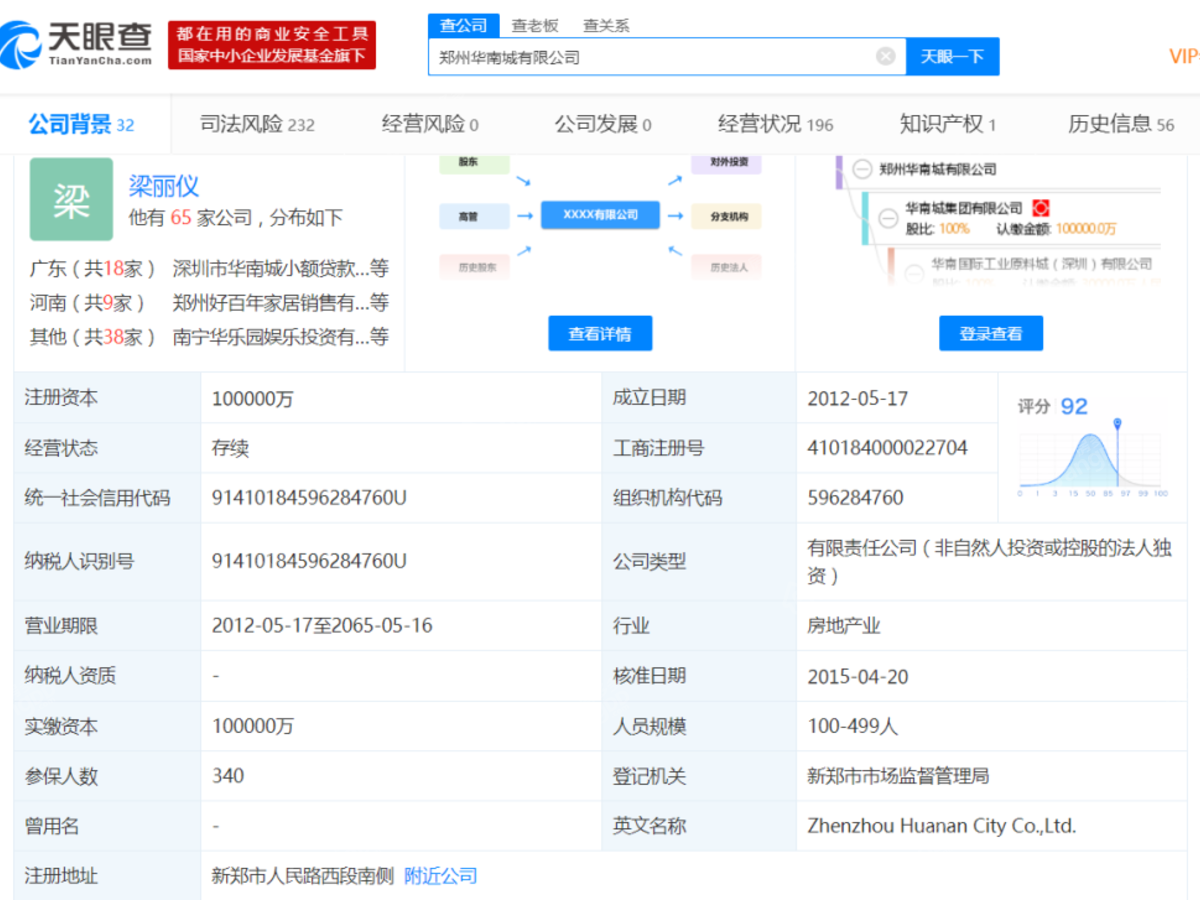1200x900 pixels.
Task: Click the 实缴资本 100000万 value
Action: click(x=253, y=726)
